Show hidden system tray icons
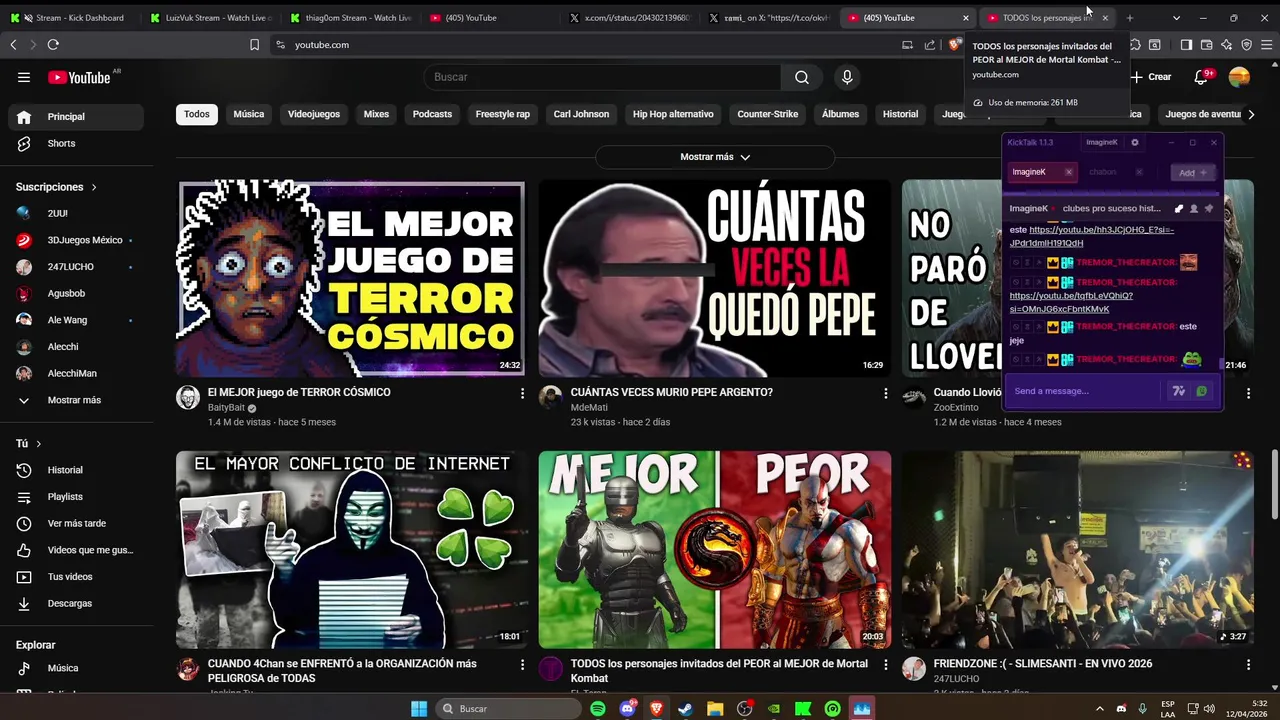Screen dimensions: 1280x720 coord(1100,709)
